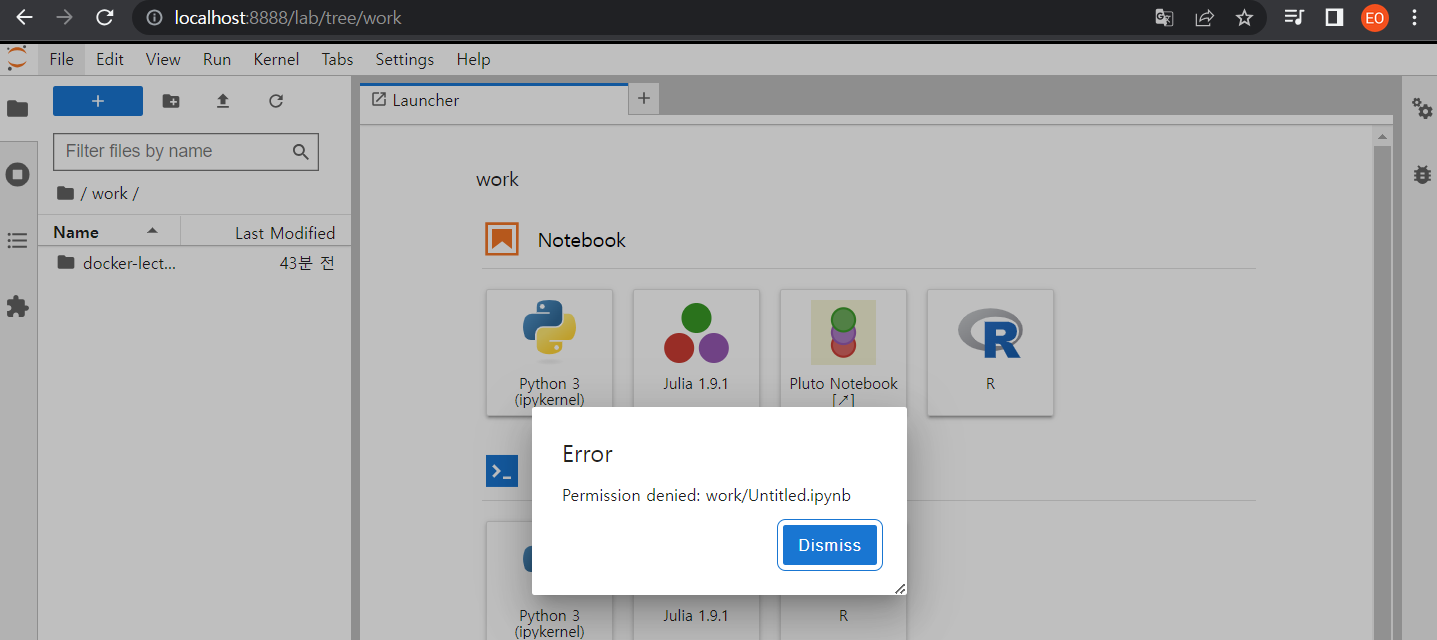Open the File Browser sidebar tab
The image size is (1437, 640).
click(x=18, y=109)
